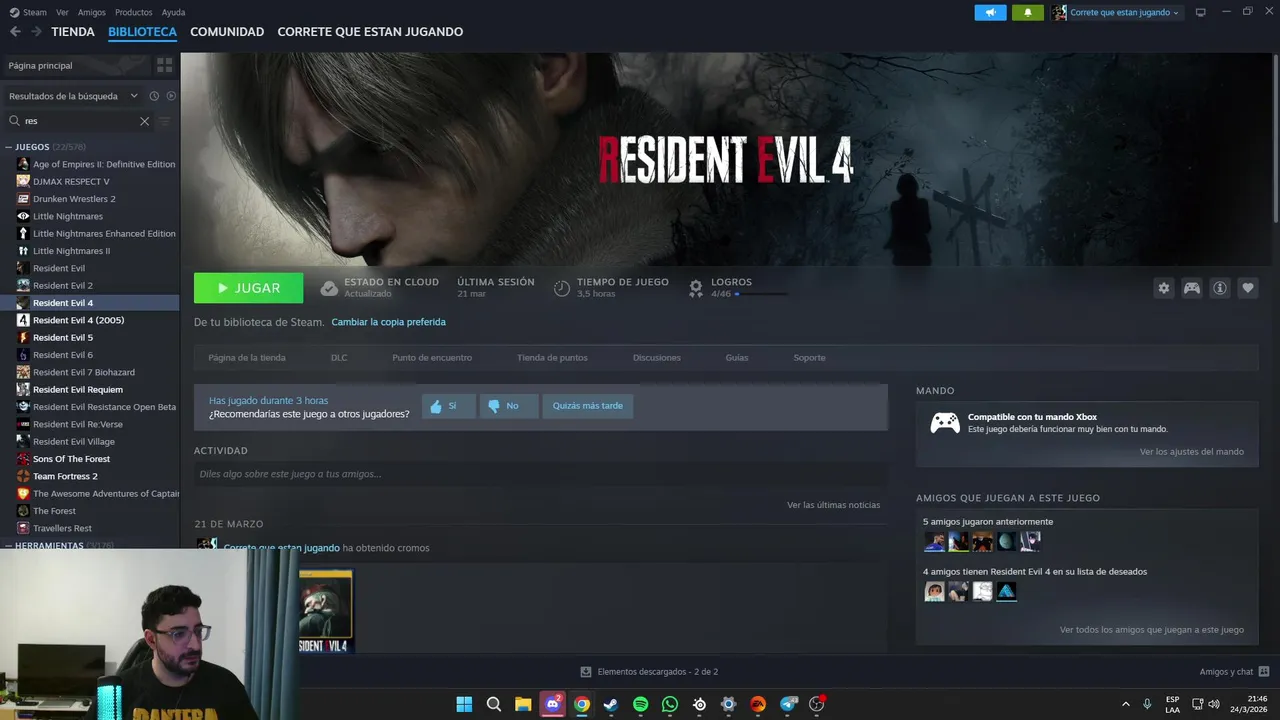Open the library grid view icon
This screenshot has width=1280, height=720.
tap(164, 65)
